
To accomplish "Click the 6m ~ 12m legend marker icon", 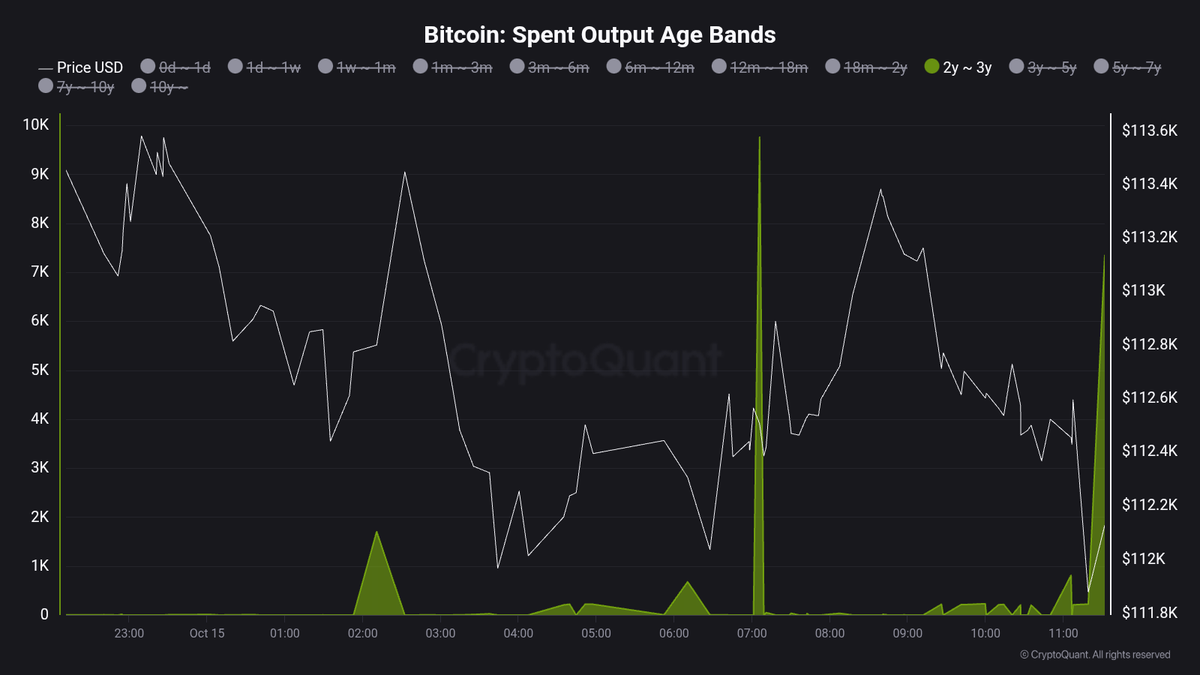I will tap(614, 67).
